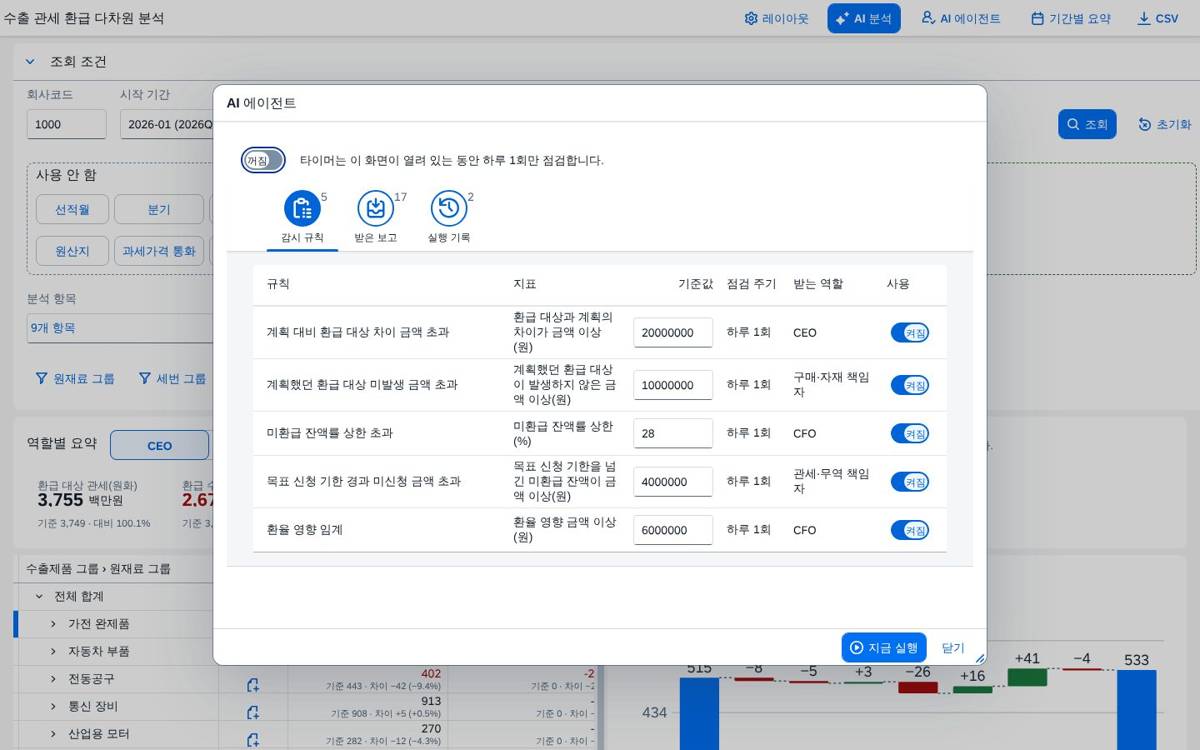Open the 세번 그룹 filter
The width and height of the screenshot is (1200, 750).
coord(172,378)
